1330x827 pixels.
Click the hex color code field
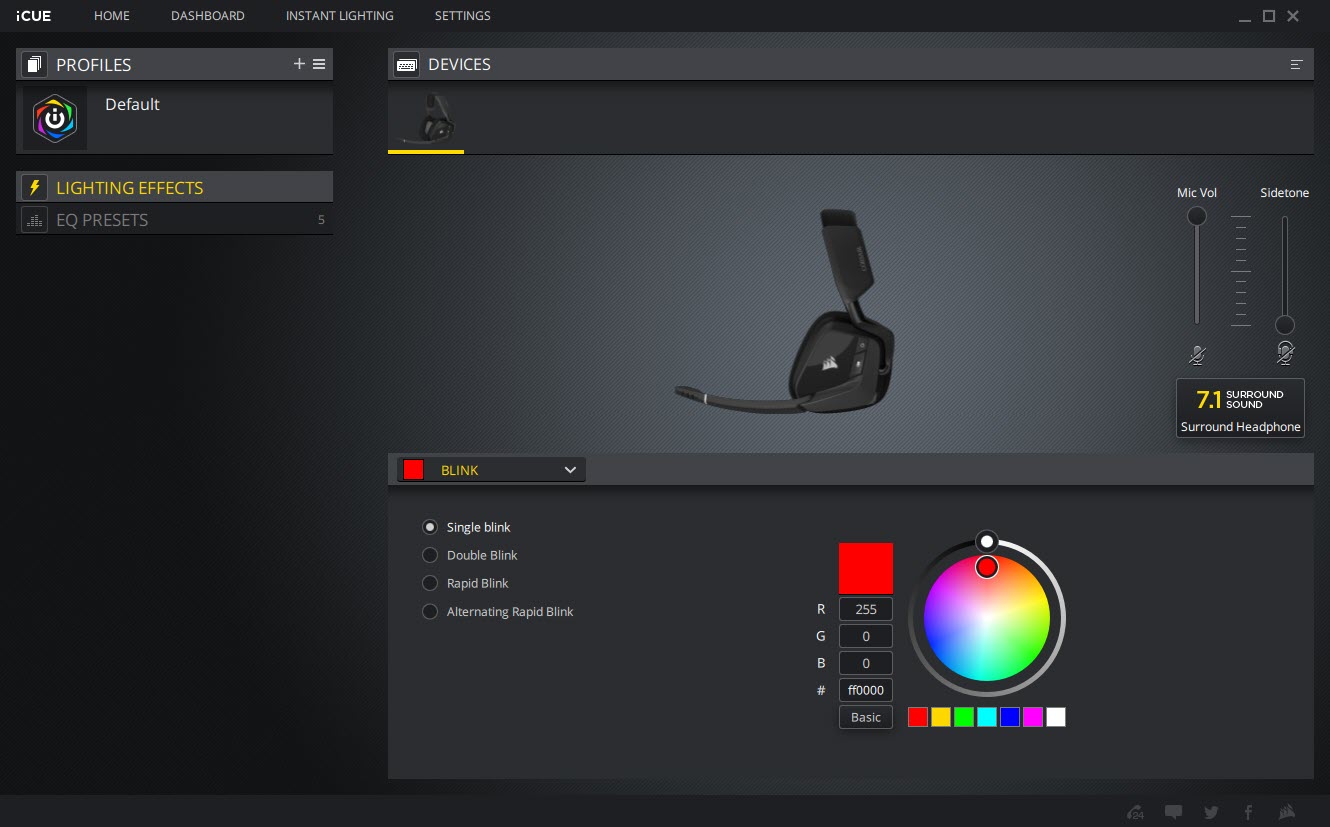pos(866,690)
